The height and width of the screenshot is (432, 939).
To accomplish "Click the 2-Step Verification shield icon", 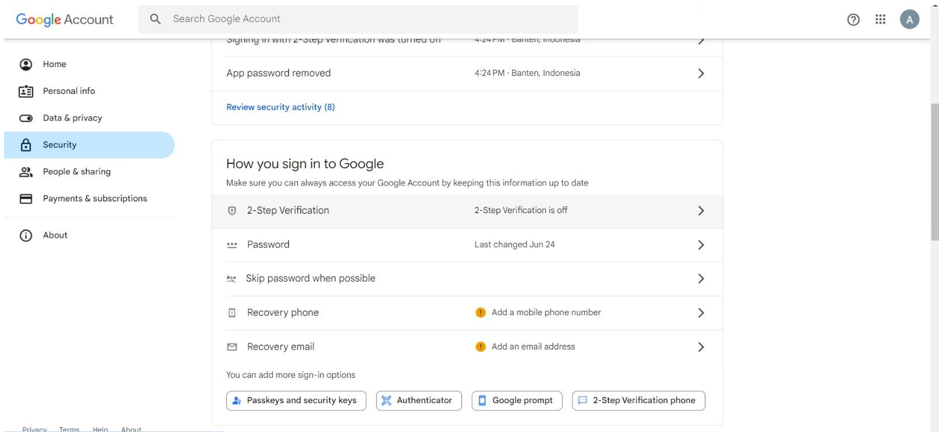I will point(232,211).
